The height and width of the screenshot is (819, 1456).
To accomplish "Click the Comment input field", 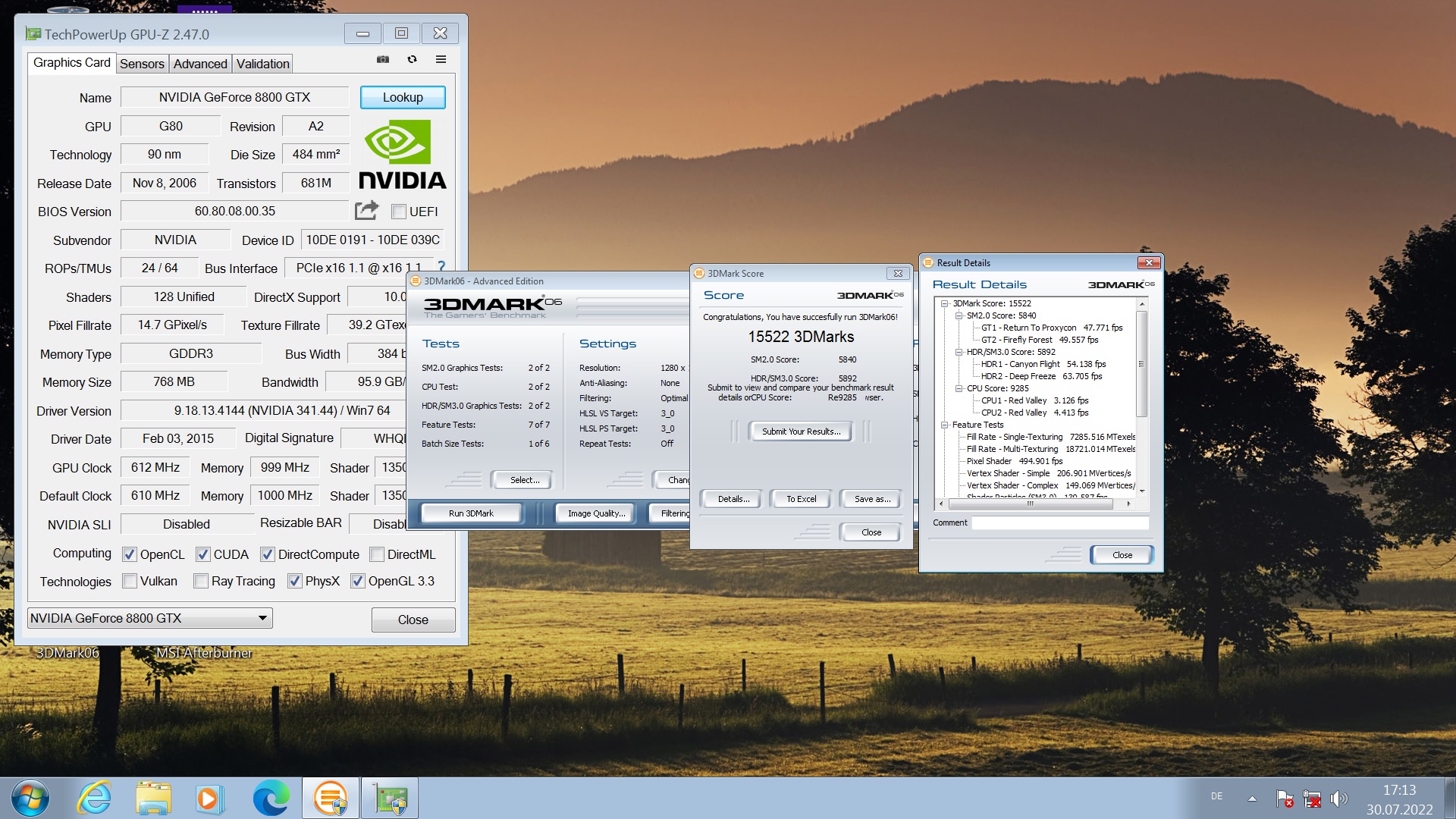I will pos(1059,522).
